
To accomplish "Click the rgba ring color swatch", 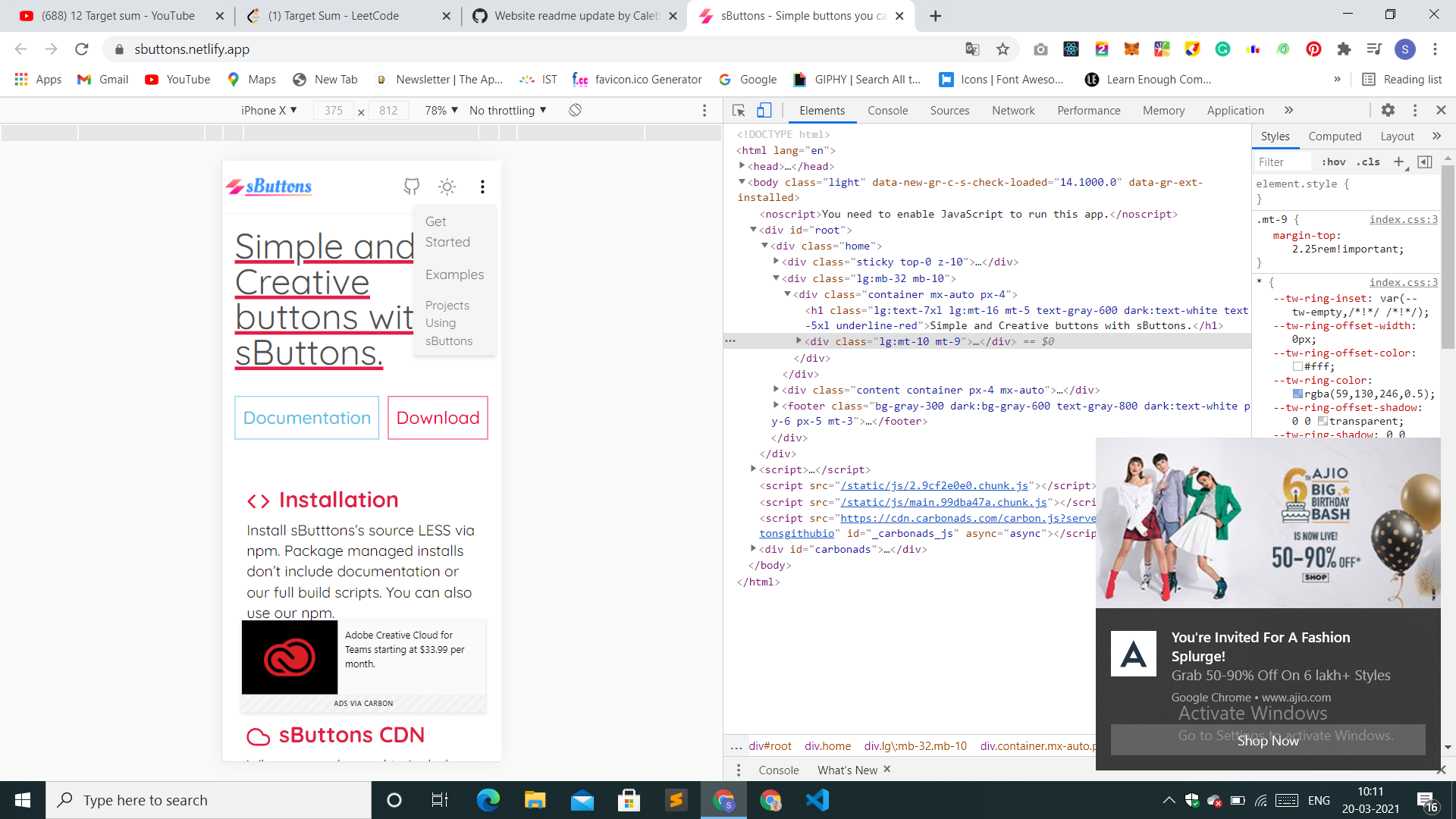I will [1298, 394].
